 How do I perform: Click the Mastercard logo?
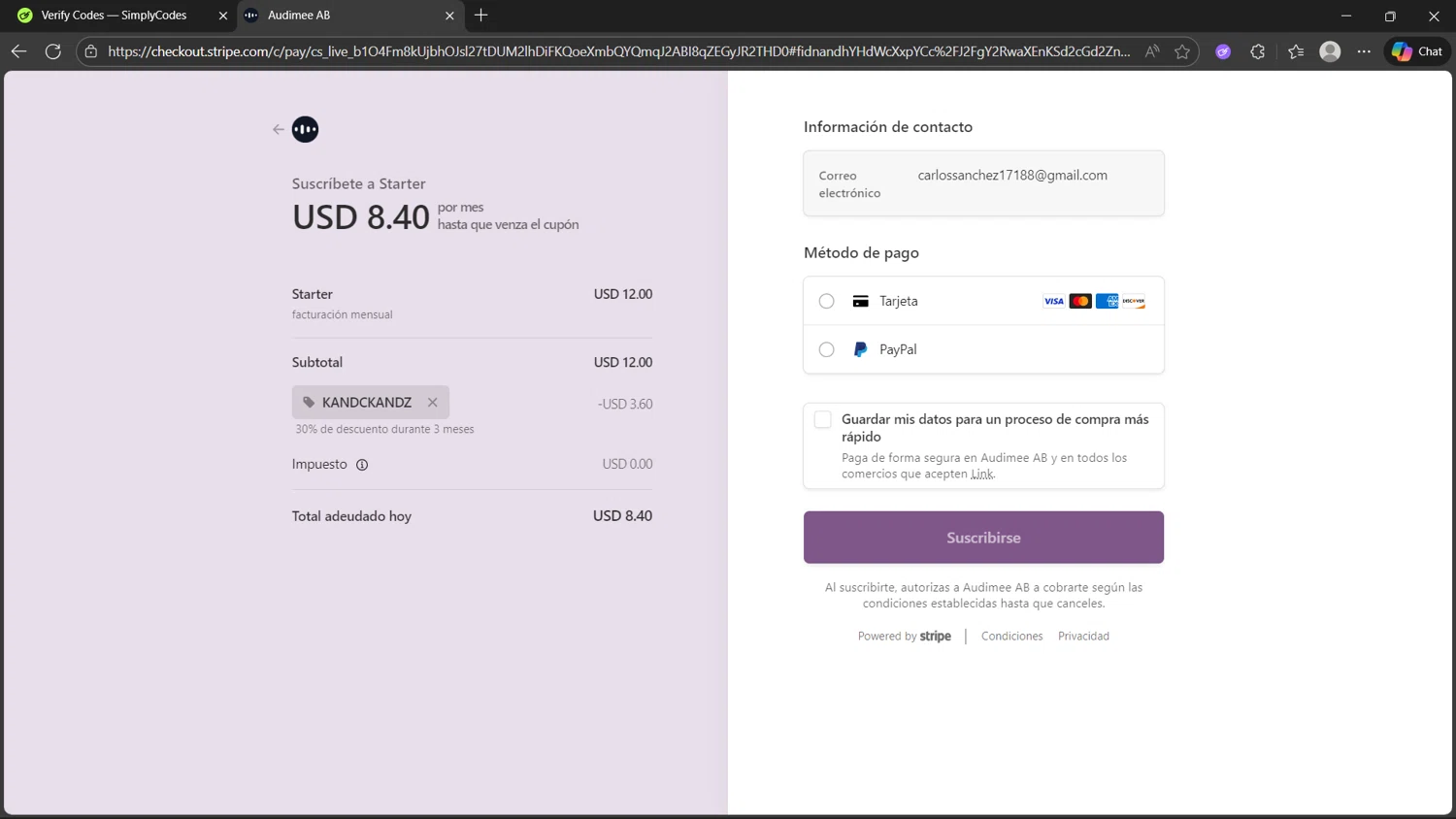coord(1080,301)
